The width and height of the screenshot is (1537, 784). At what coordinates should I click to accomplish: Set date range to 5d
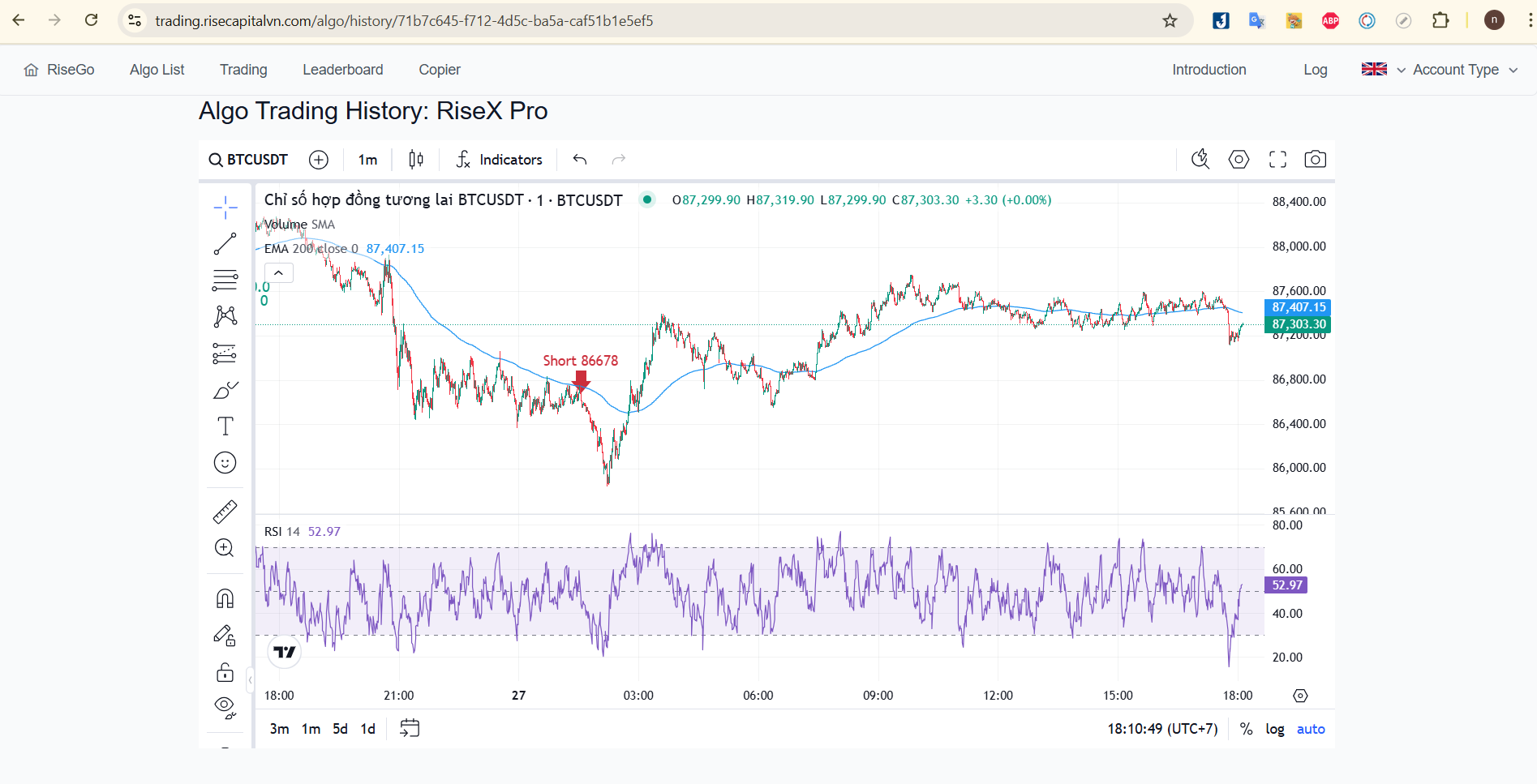pyautogui.click(x=340, y=729)
